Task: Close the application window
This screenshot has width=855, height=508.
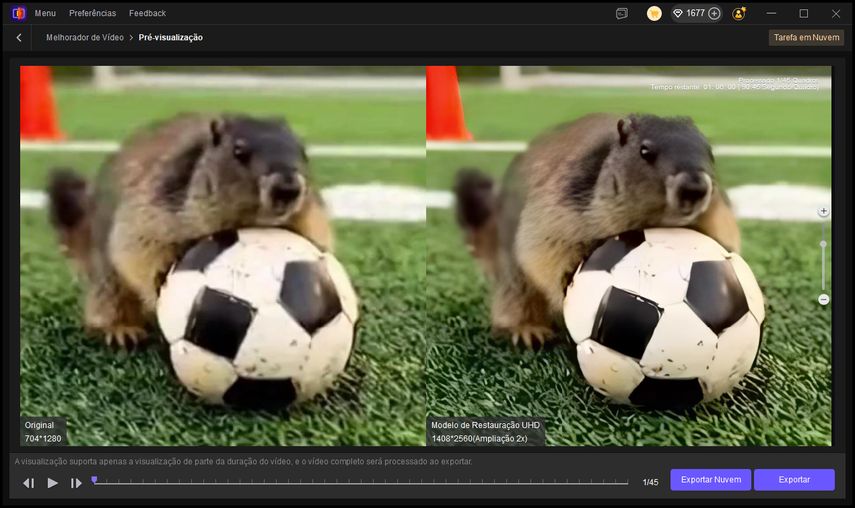Action: point(836,13)
